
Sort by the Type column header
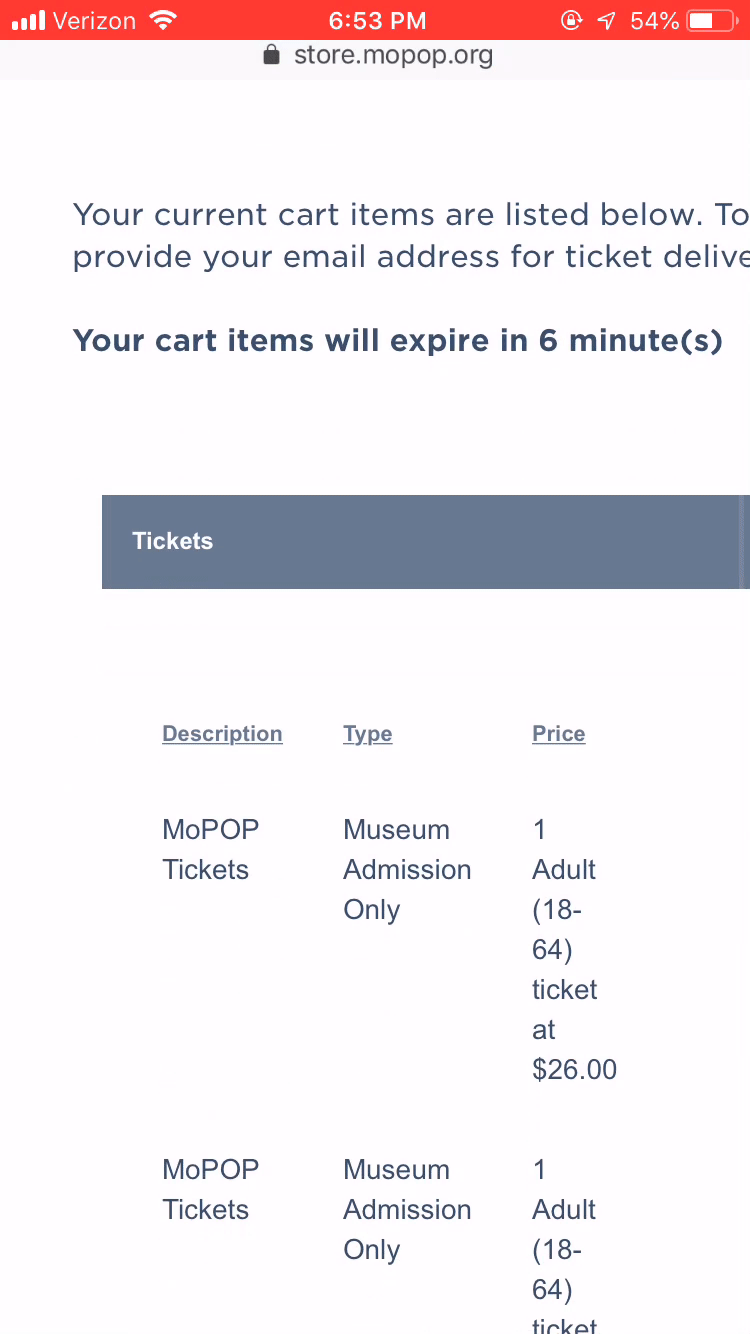click(367, 734)
